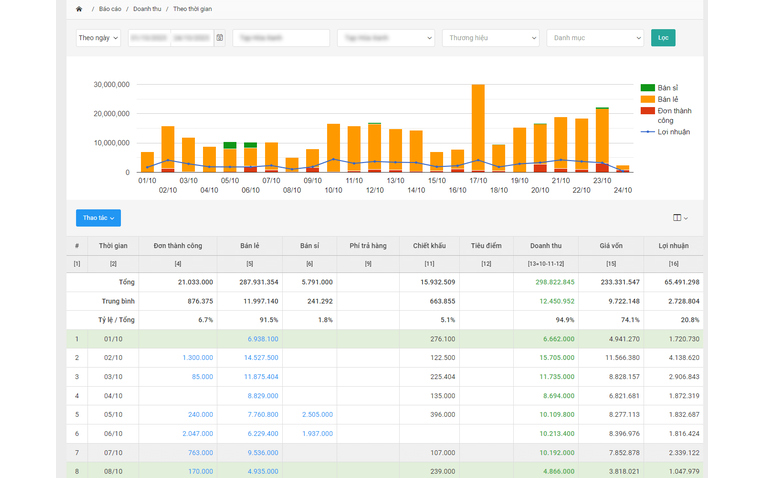Sort by the Doanh thu column header
The width and height of the screenshot is (765, 478).
545,245
